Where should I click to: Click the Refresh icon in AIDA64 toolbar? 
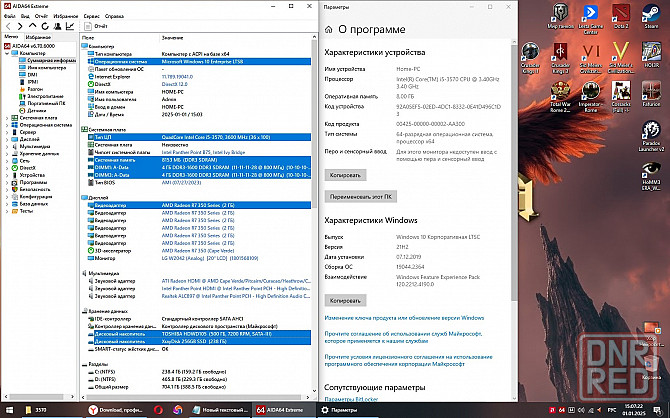45,26
